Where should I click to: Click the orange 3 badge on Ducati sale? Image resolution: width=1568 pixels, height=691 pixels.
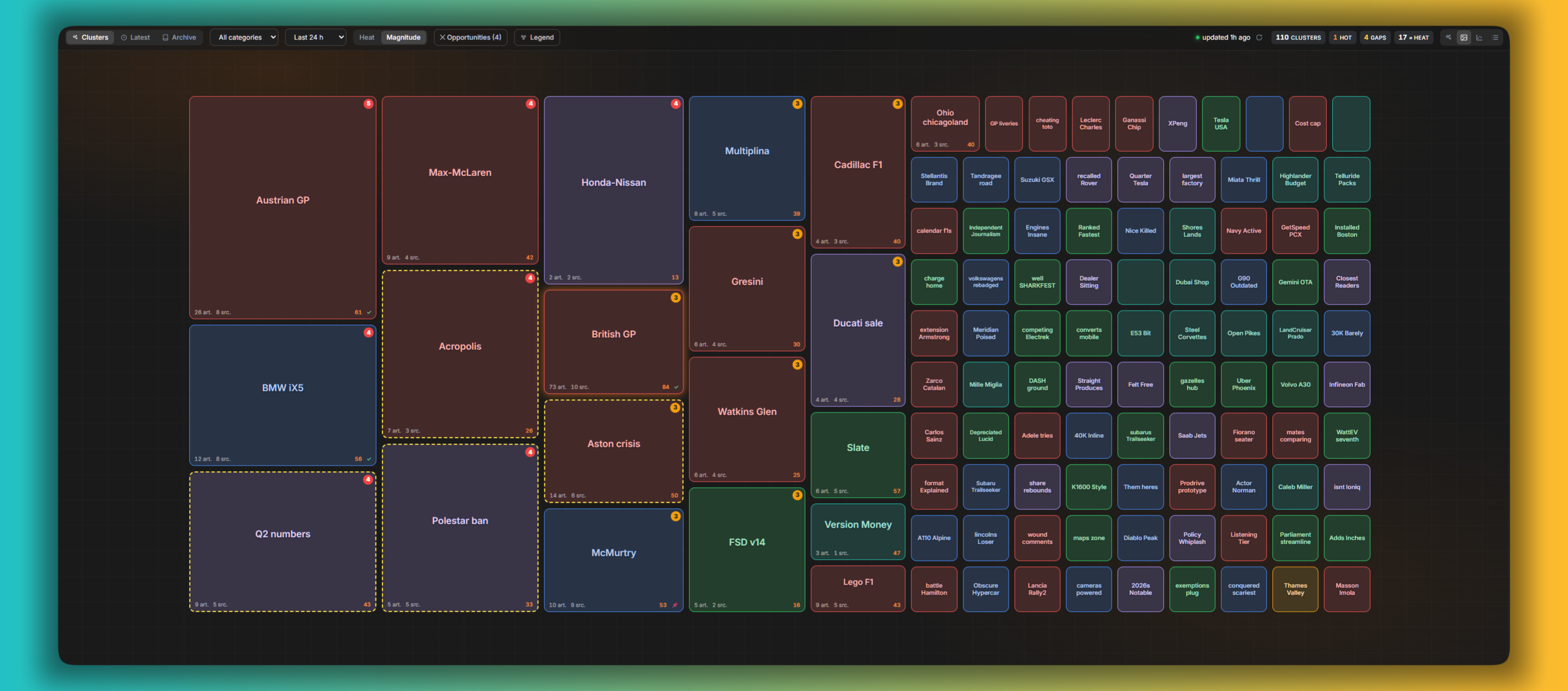point(897,262)
